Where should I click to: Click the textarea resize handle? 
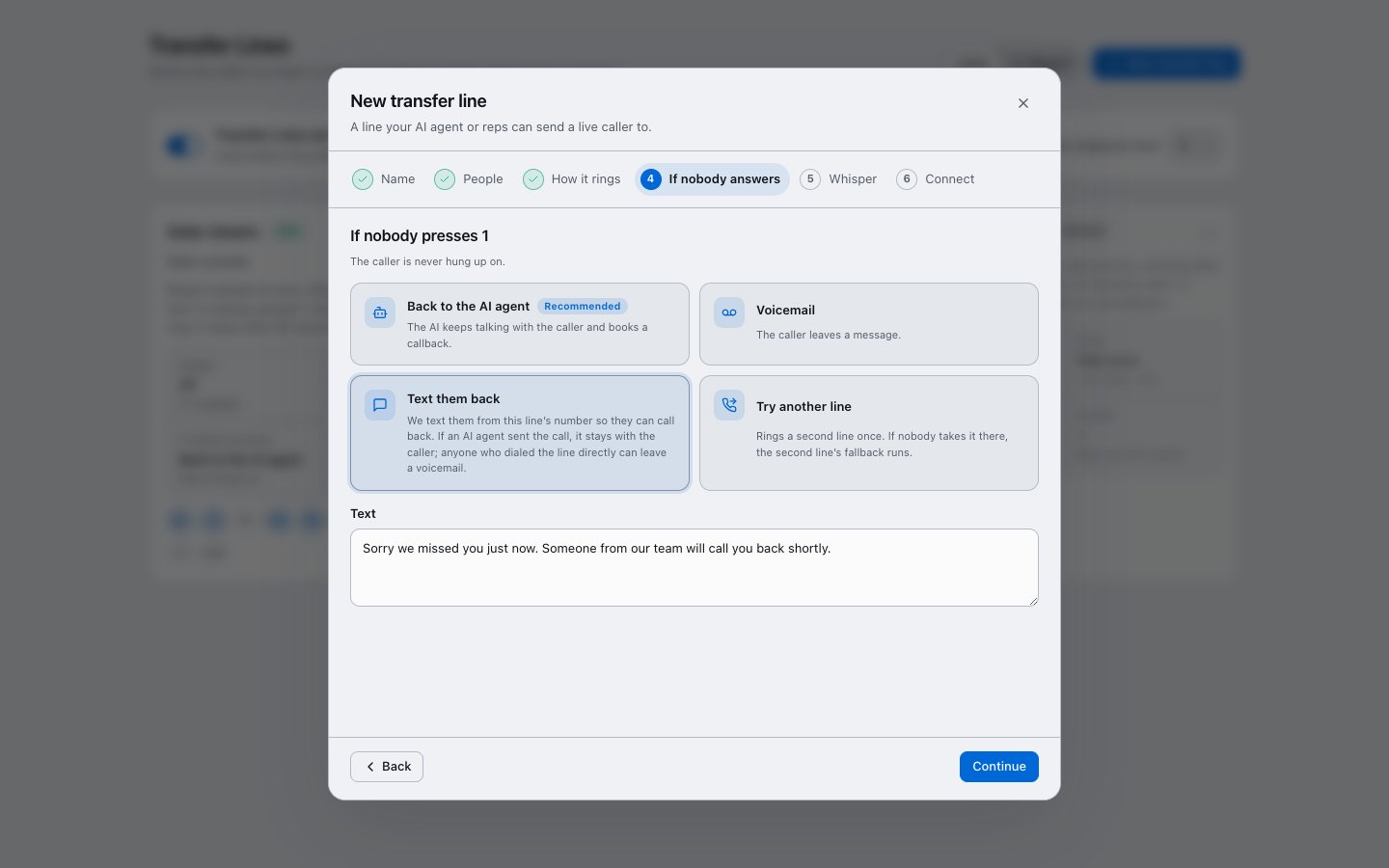(1033, 601)
